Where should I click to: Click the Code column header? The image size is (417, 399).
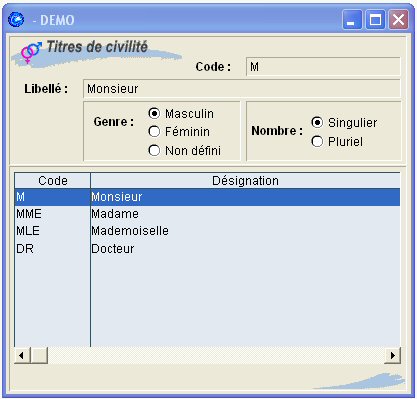click(53, 181)
